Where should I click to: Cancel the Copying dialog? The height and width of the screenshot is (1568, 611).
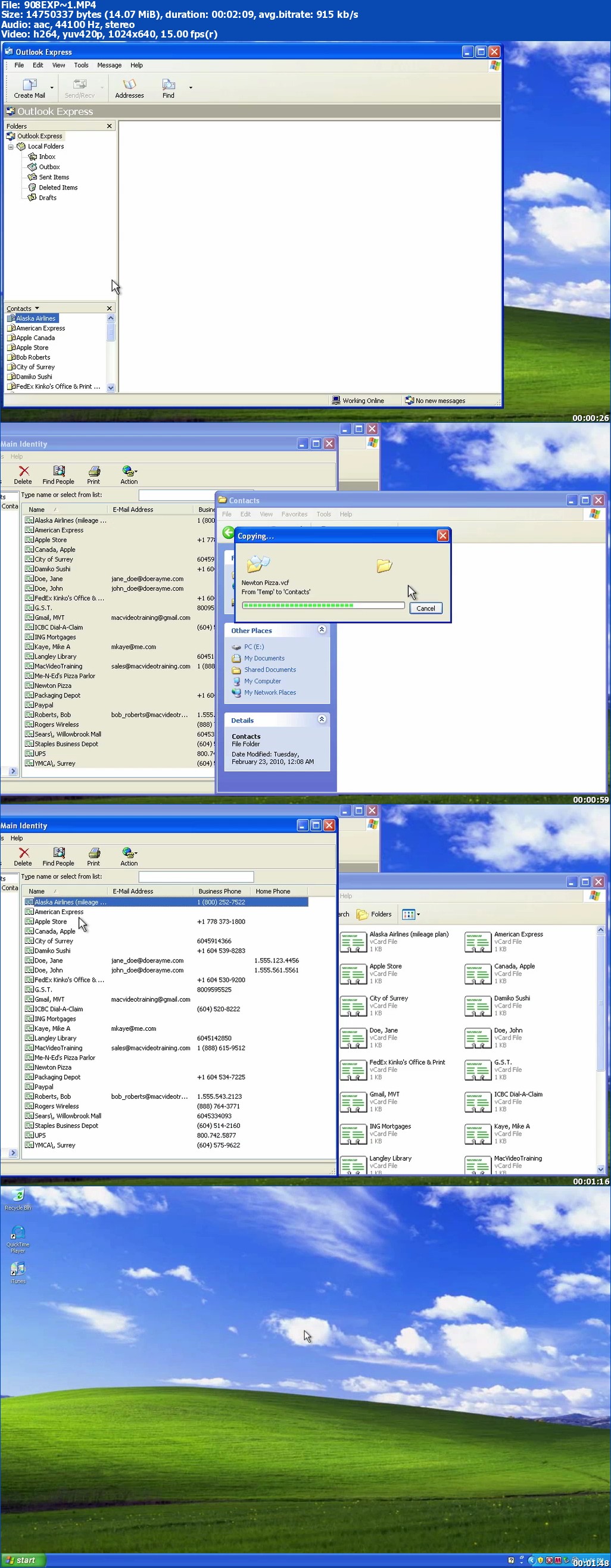(x=425, y=608)
